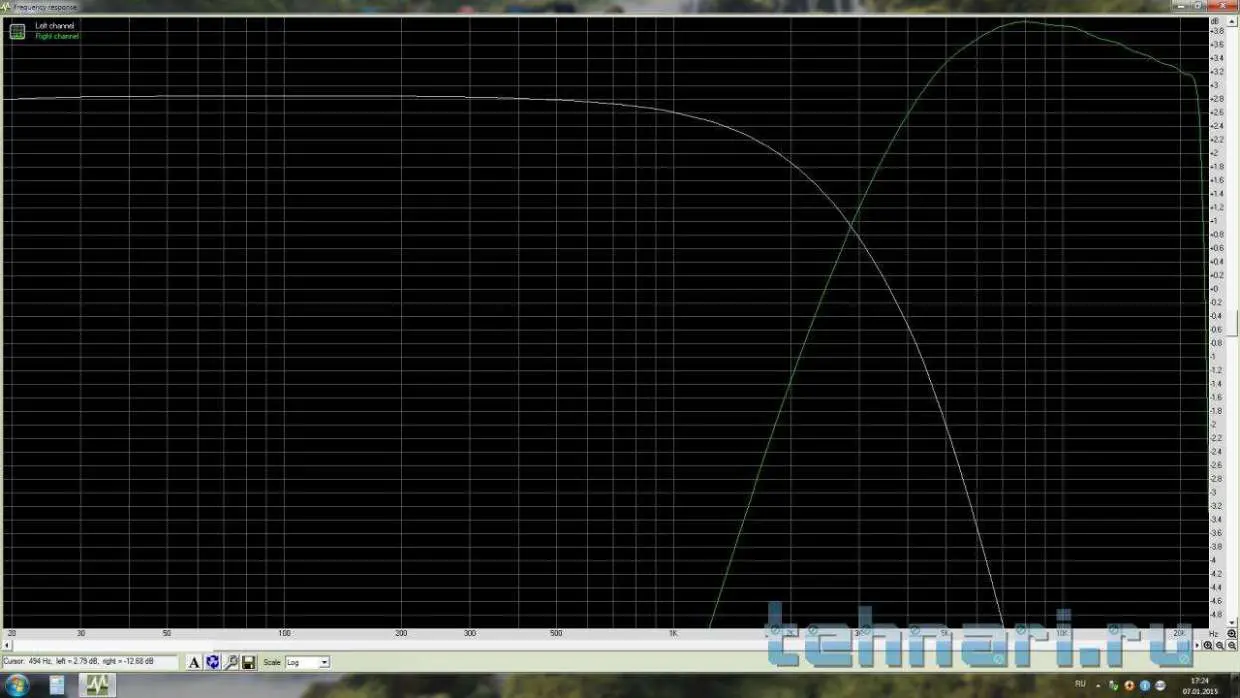Click vertical scrollbar down arrow at right edge
Image resolution: width=1240 pixels, height=698 pixels.
pyautogui.click(x=1232, y=622)
